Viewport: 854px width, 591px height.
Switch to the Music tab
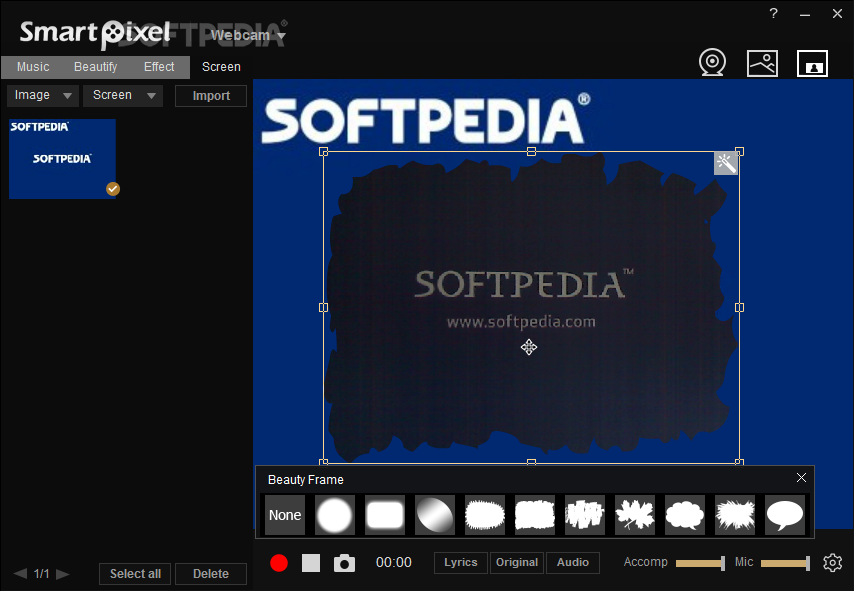click(x=33, y=67)
